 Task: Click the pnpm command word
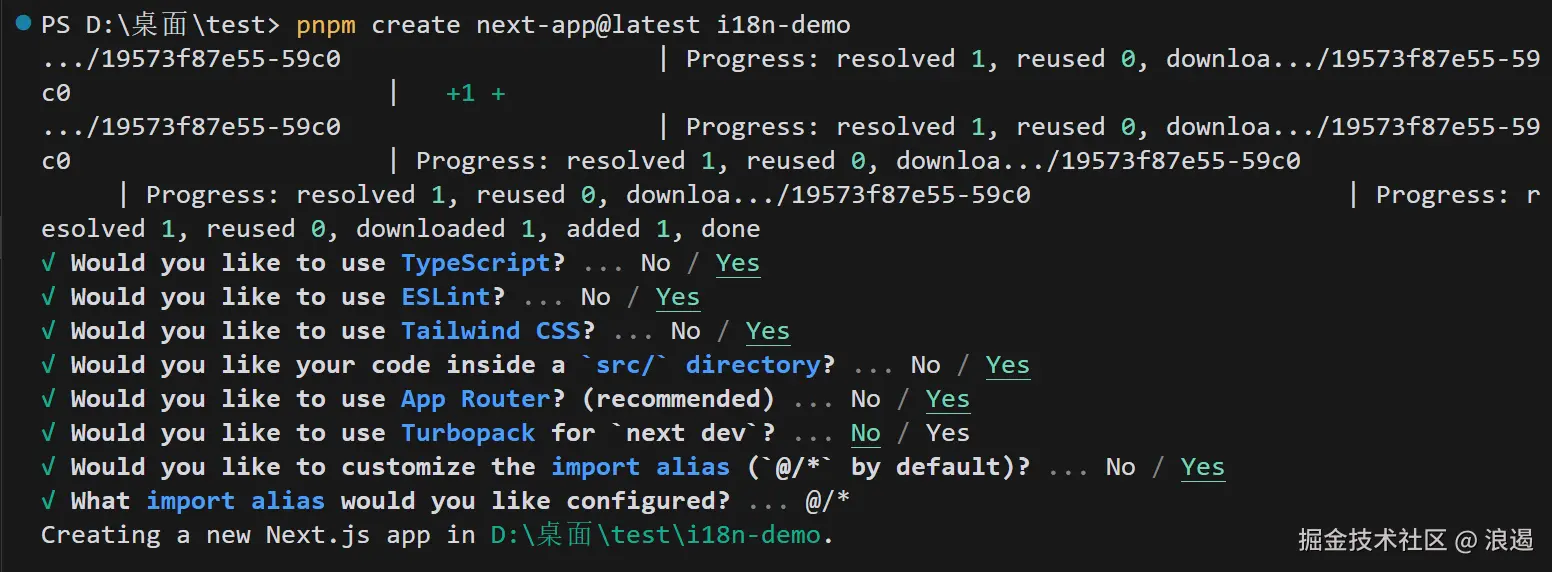tap(325, 24)
